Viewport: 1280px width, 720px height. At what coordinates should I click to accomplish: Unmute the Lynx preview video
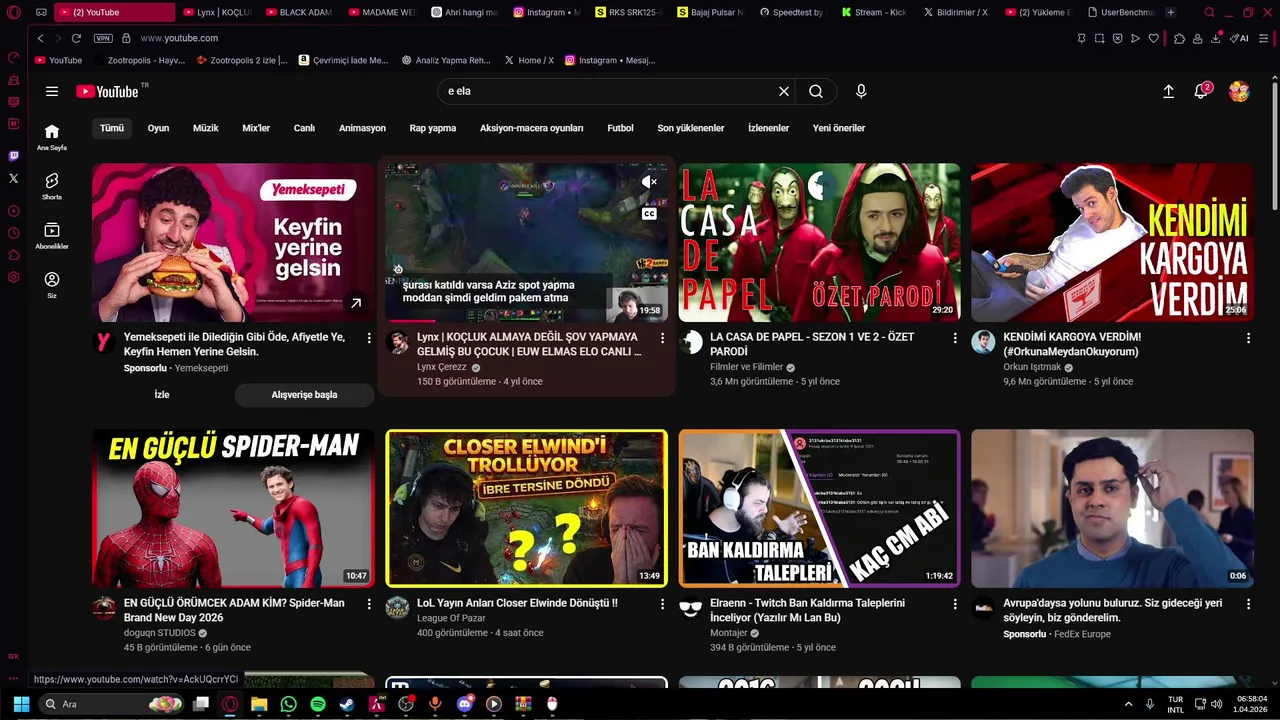(649, 182)
